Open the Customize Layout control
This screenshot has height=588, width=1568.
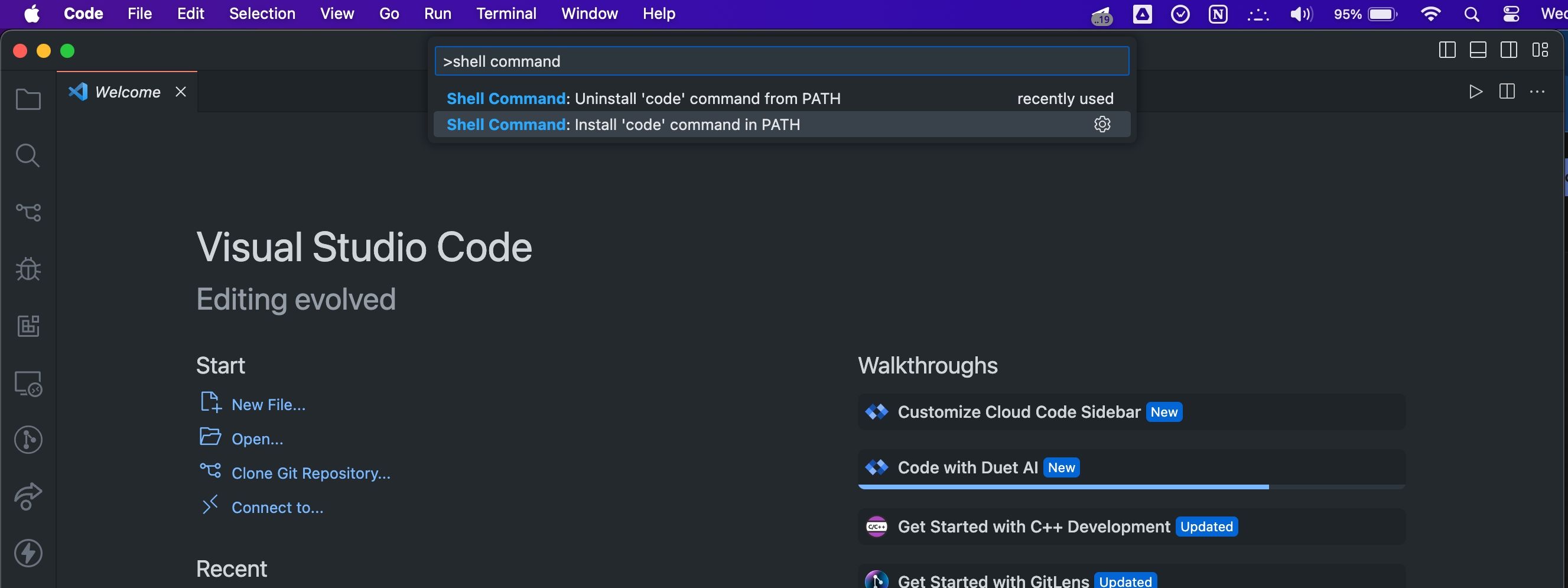coord(1540,50)
